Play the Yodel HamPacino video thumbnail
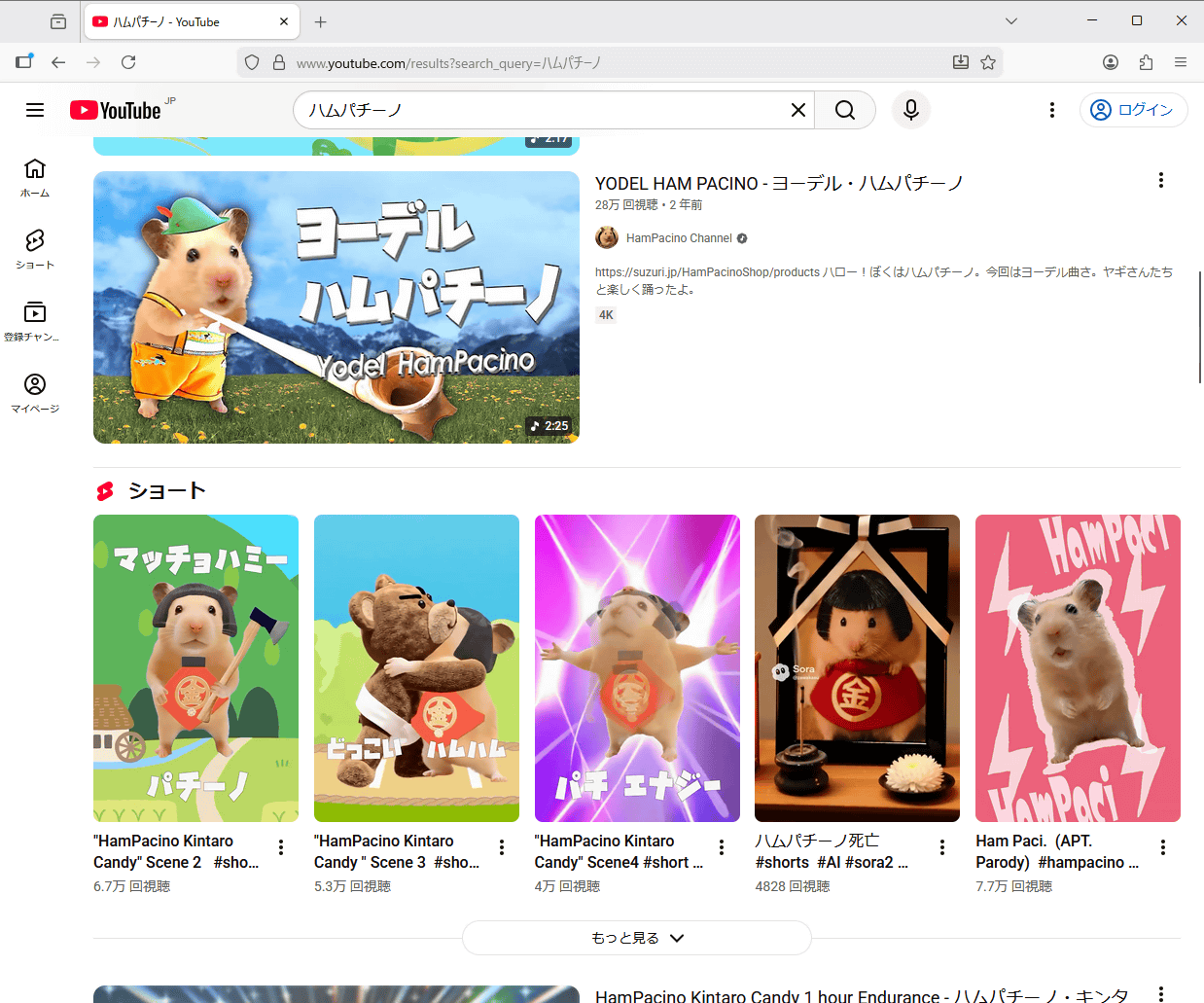The image size is (1204, 1003). (x=336, y=307)
